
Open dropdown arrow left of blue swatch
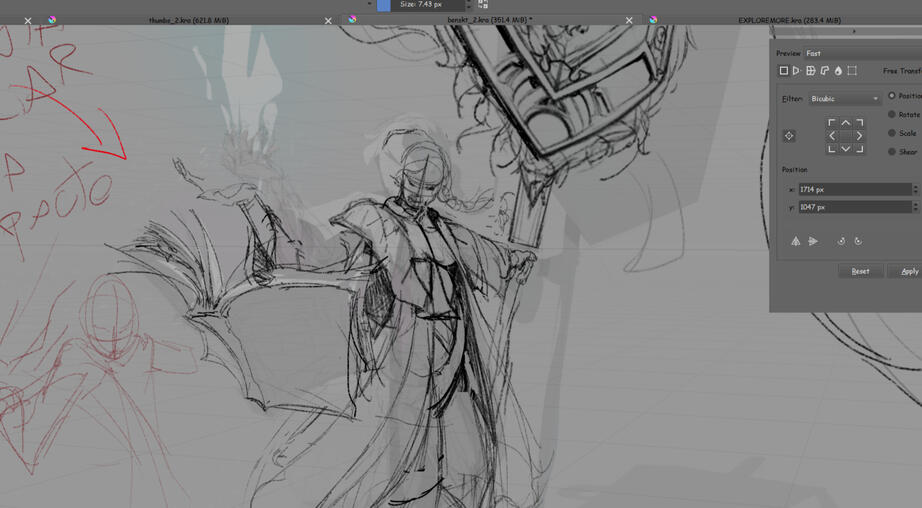click(x=369, y=4)
